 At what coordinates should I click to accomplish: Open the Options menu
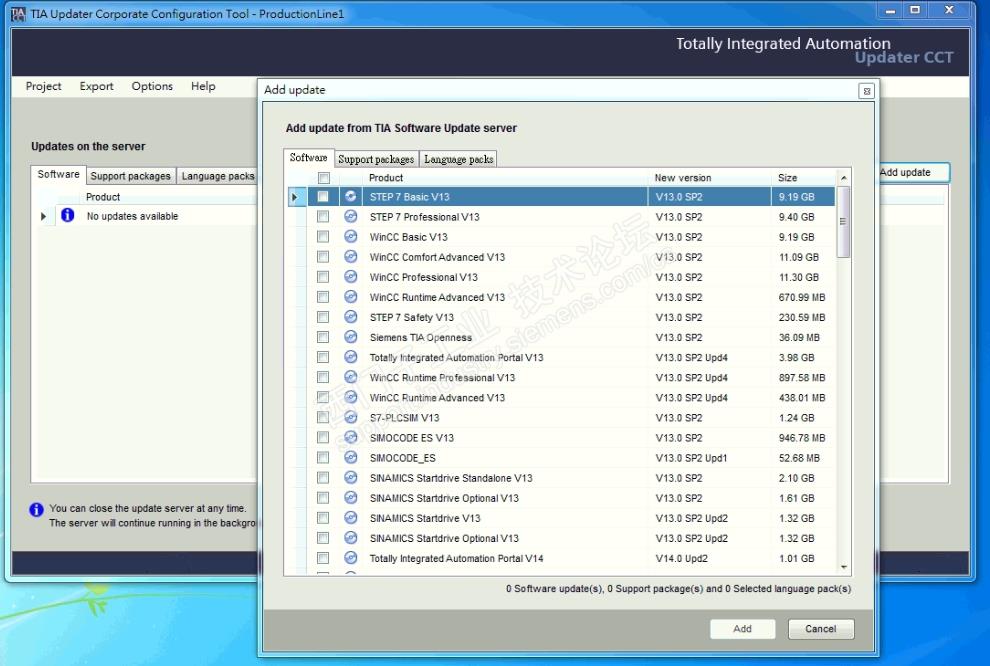click(x=152, y=86)
